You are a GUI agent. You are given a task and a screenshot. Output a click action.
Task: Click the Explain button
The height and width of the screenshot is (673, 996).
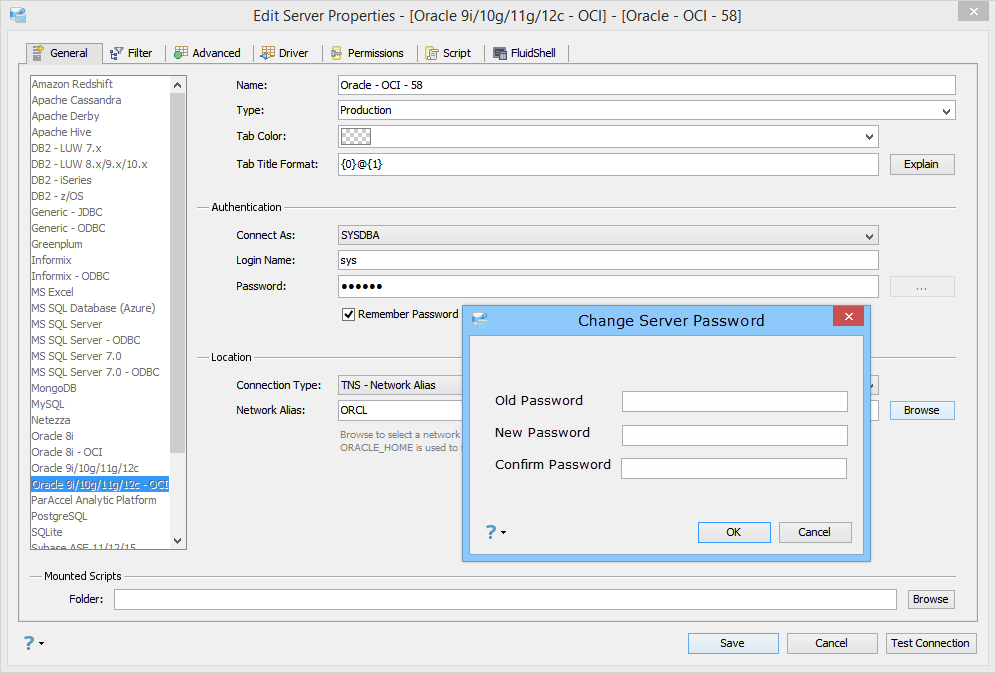[921, 164]
